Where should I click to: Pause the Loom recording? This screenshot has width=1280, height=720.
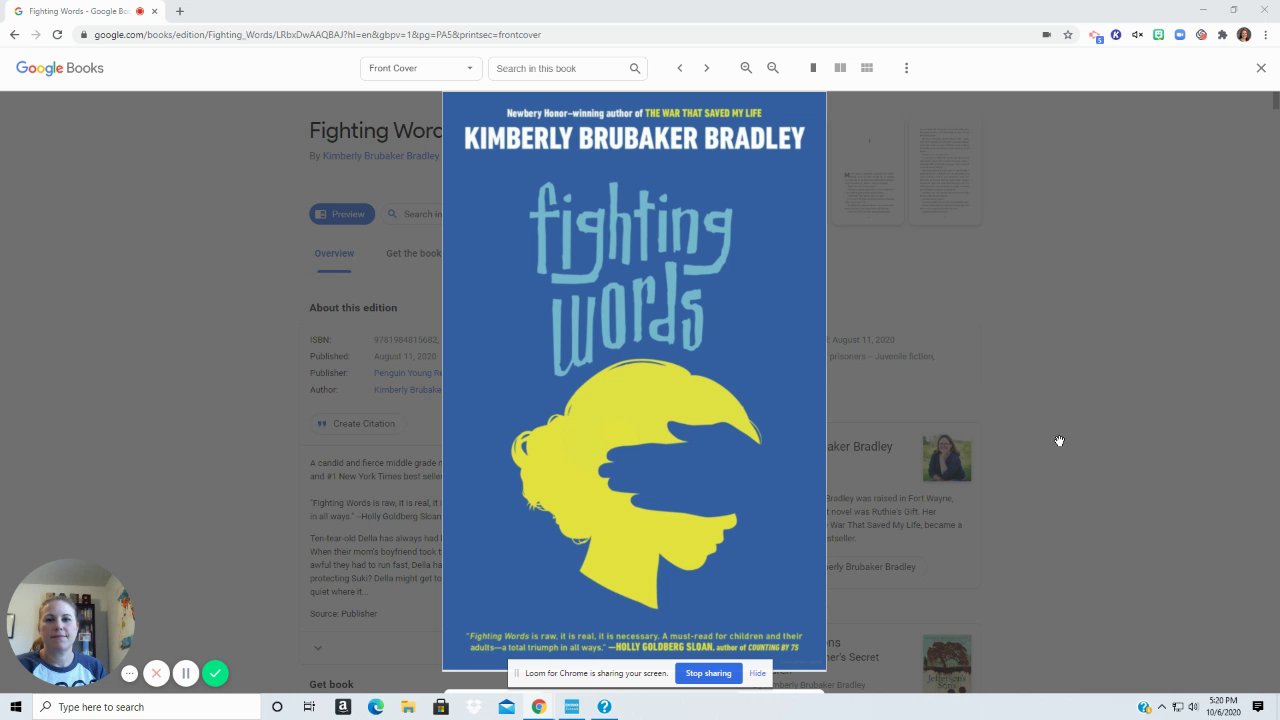(186, 674)
